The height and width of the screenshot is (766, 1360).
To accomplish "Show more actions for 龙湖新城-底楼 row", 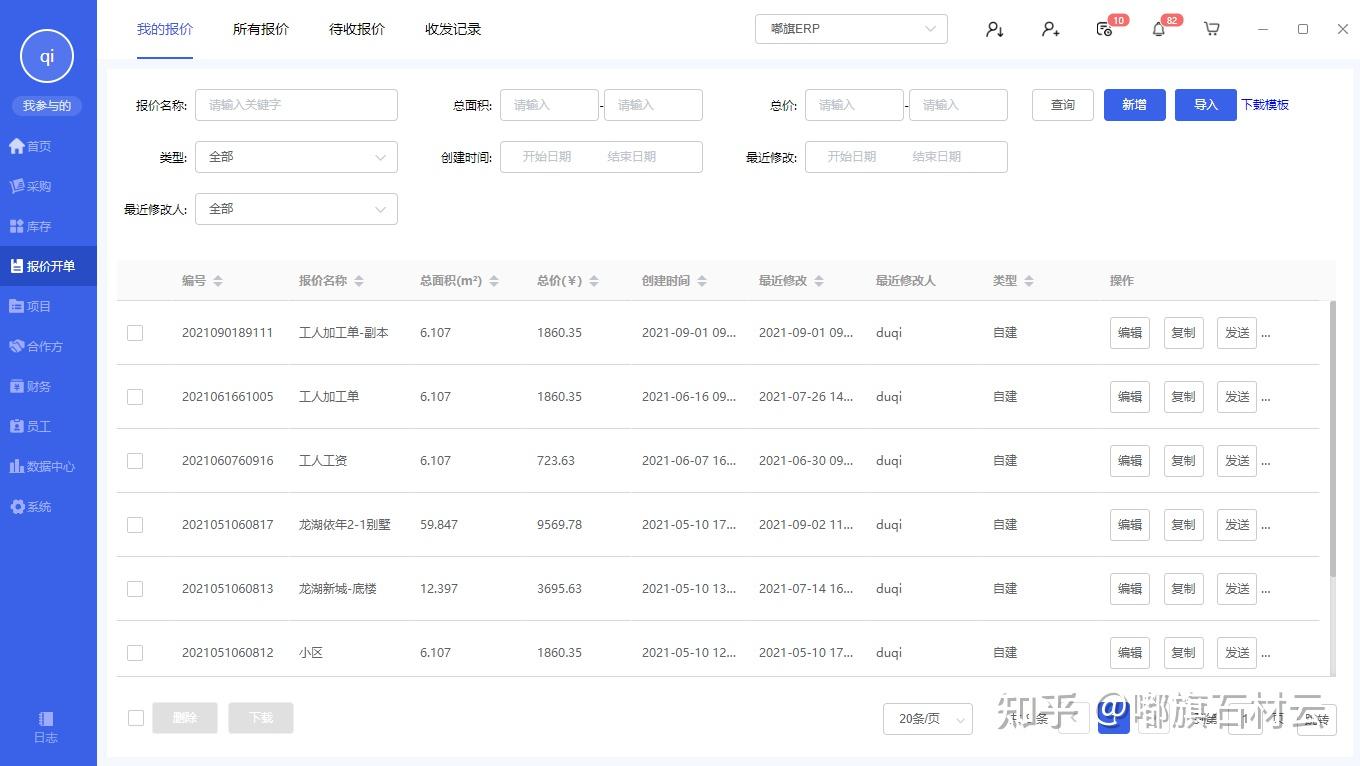I will [x=1266, y=589].
